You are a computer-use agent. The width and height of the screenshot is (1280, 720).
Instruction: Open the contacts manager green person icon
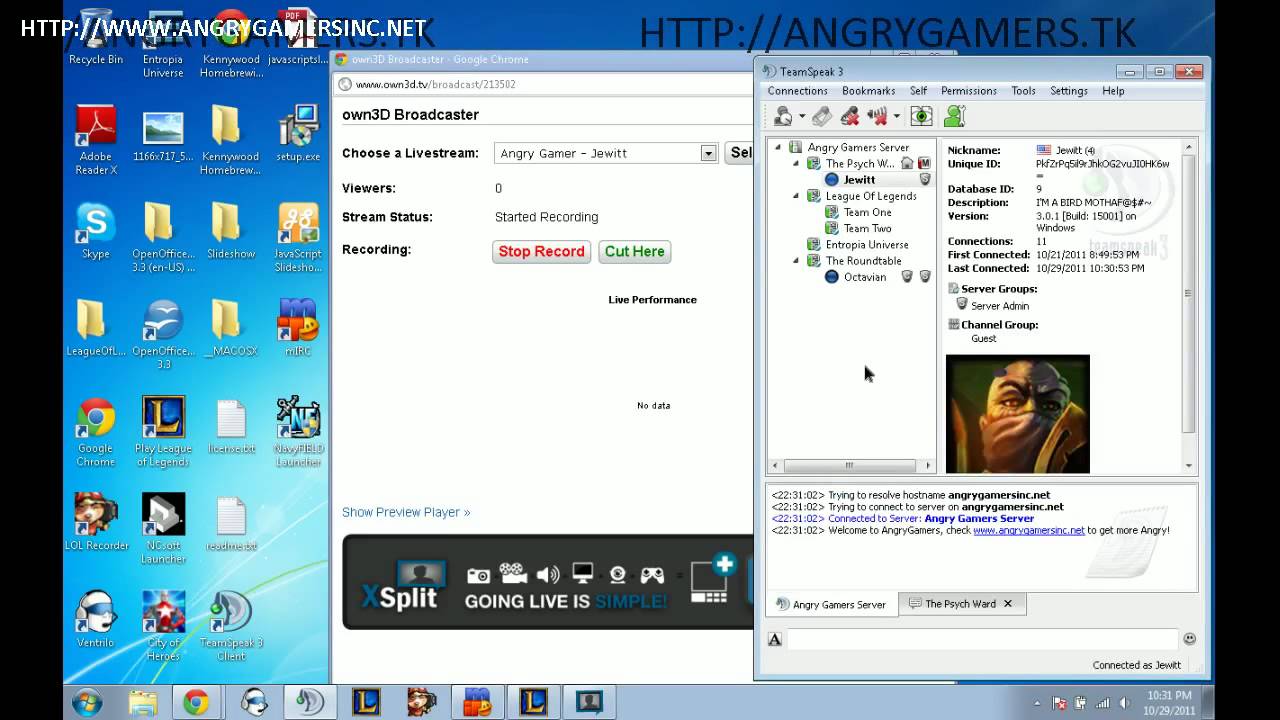(x=954, y=116)
